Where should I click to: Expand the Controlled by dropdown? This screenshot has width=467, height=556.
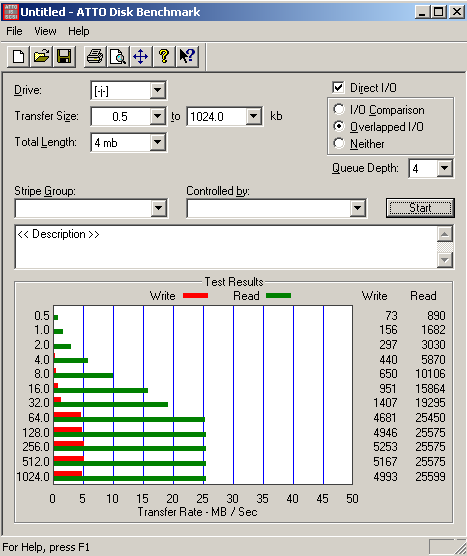click(357, 208)
